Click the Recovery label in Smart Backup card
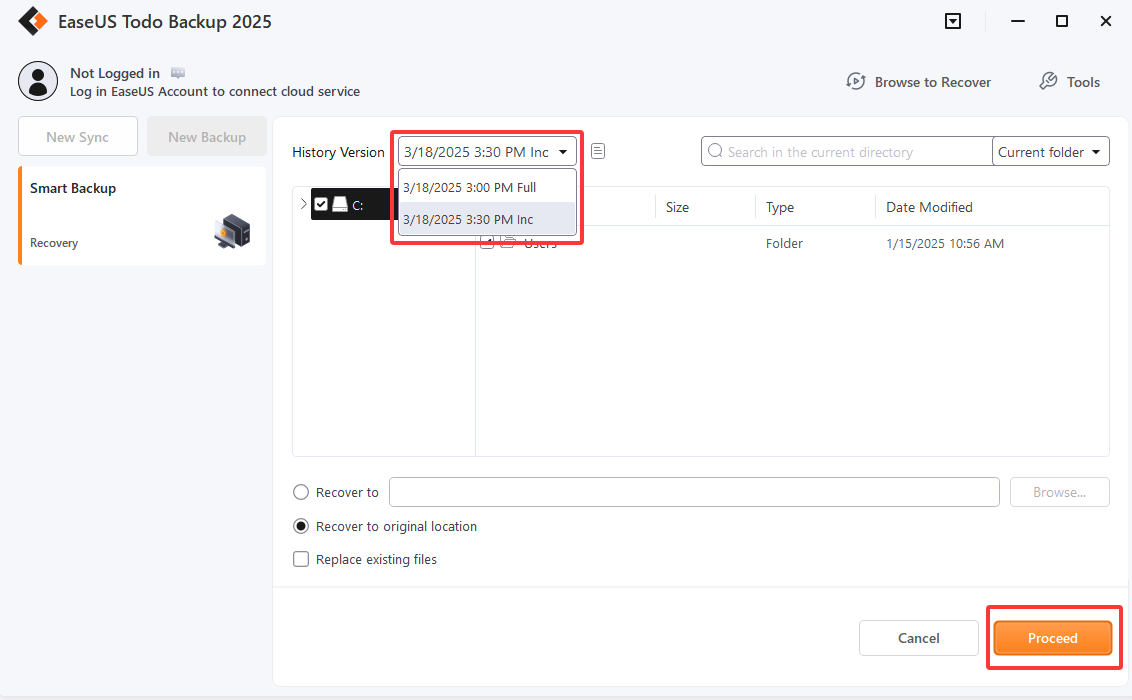 [x=54, y=243]
